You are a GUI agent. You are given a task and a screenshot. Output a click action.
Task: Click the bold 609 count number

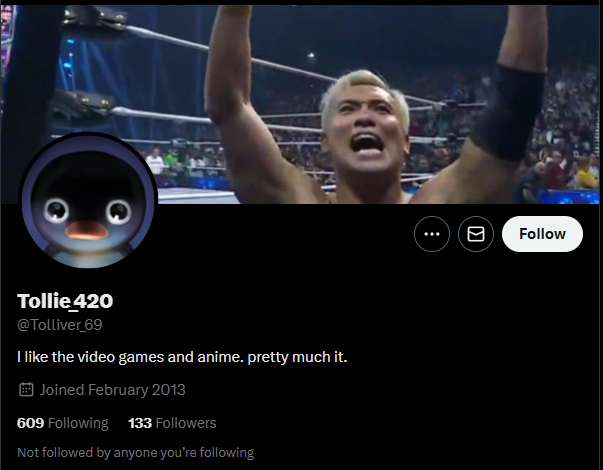point(30,423)
